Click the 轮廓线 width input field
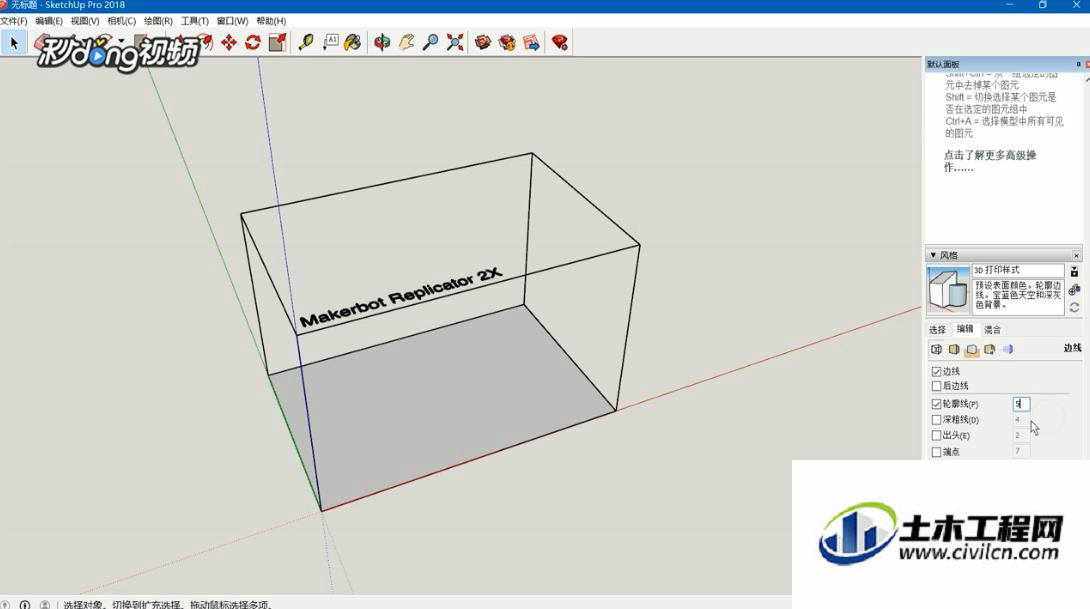Image resolution: width=1090 pixels, height=609 pixels. [x=1021, y=404]
